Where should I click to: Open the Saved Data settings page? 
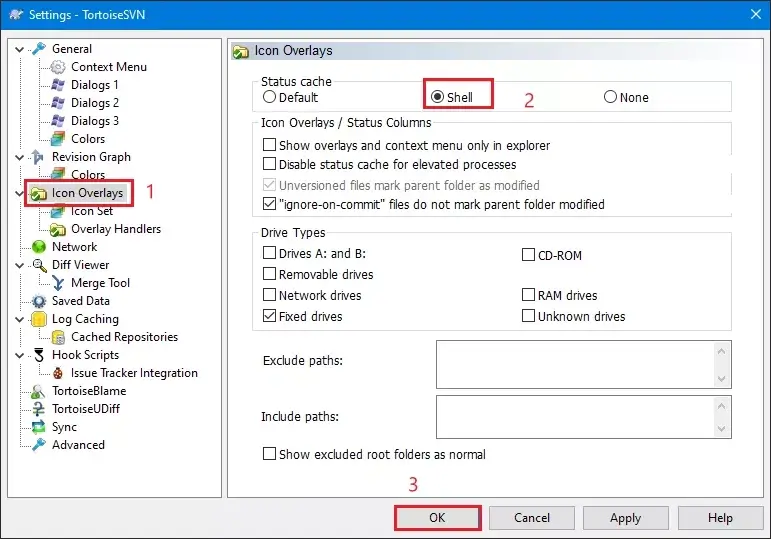tap(81, 301)
